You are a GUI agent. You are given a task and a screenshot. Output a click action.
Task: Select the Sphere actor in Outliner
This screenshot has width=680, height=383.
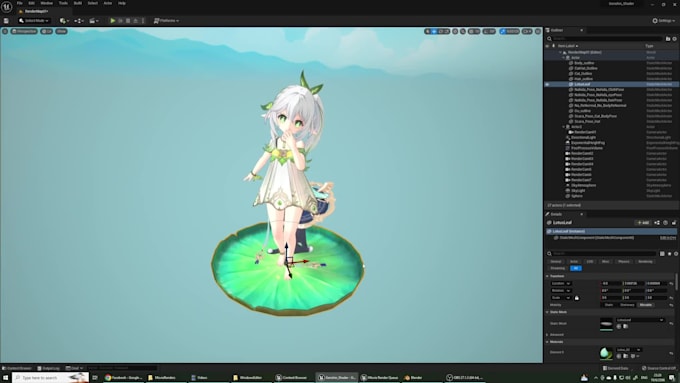tap(577, 196)
